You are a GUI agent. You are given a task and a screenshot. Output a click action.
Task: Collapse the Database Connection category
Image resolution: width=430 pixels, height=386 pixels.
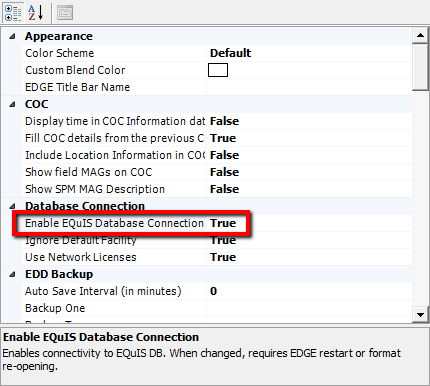pyautogui.click(x=13, y=206)
